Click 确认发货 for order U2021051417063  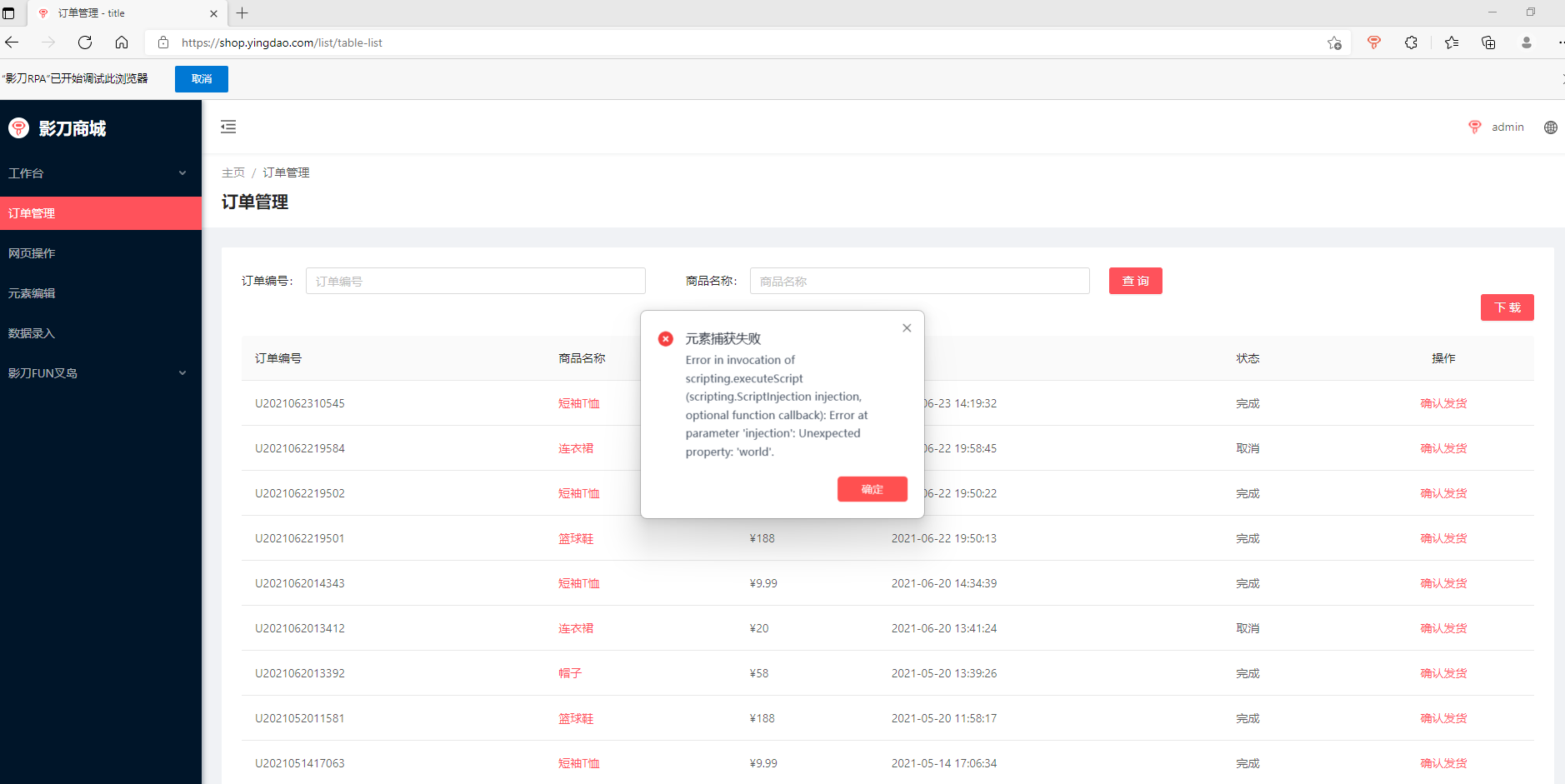[x=1443, y=763]
